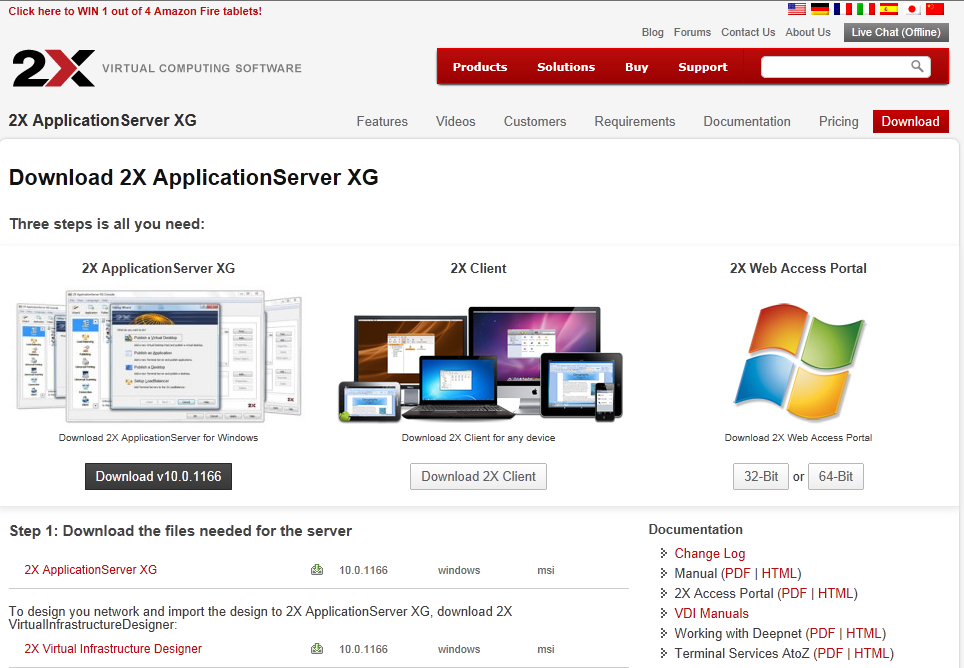Select the Spanish flag icon
964x668 pixels.
click(x=888, y=9)
